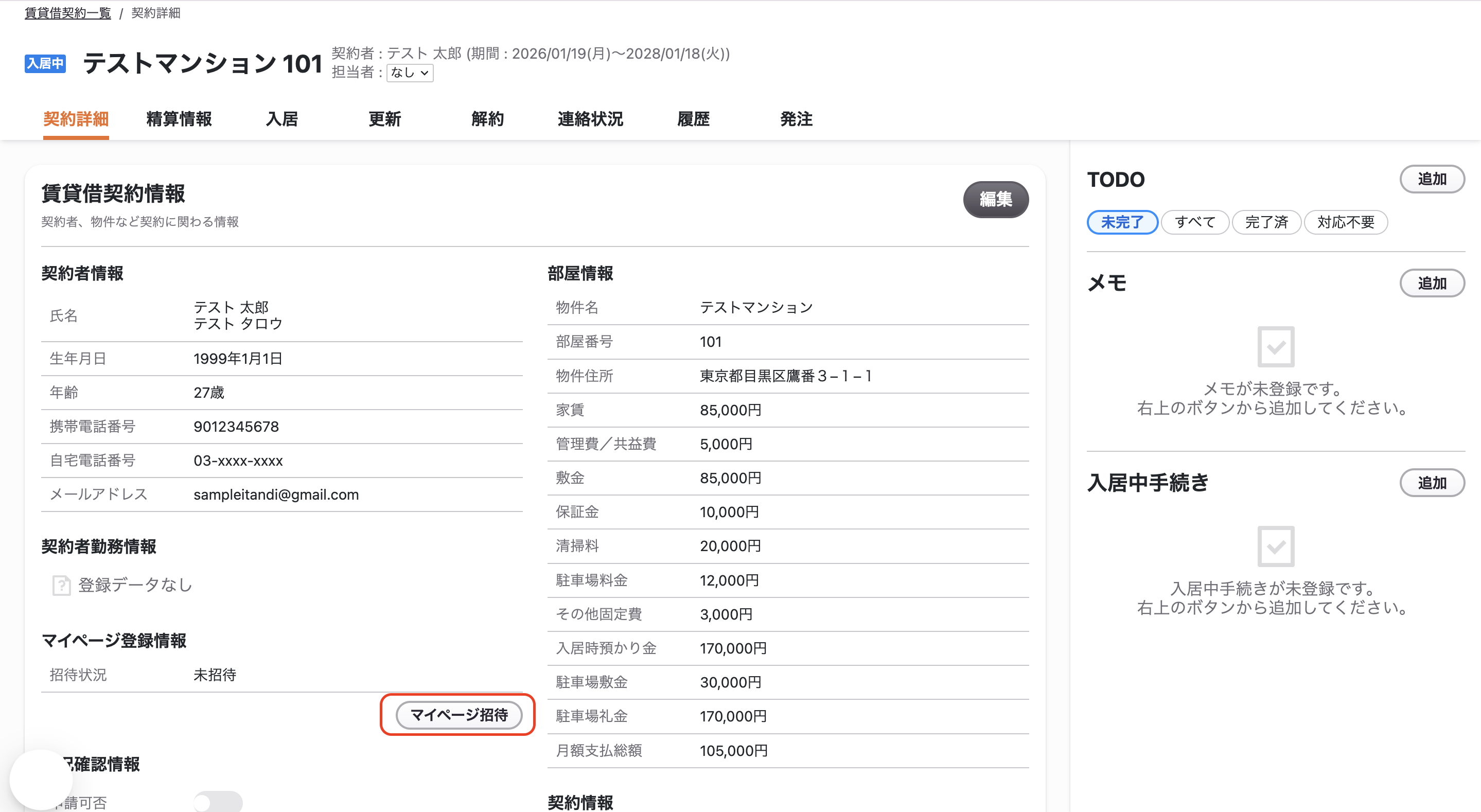Click the empty memo checkmark icon
Image resolution: width=1481 pixels, height=812 pixels.
pyautogui.click(x=1276, y=347)
